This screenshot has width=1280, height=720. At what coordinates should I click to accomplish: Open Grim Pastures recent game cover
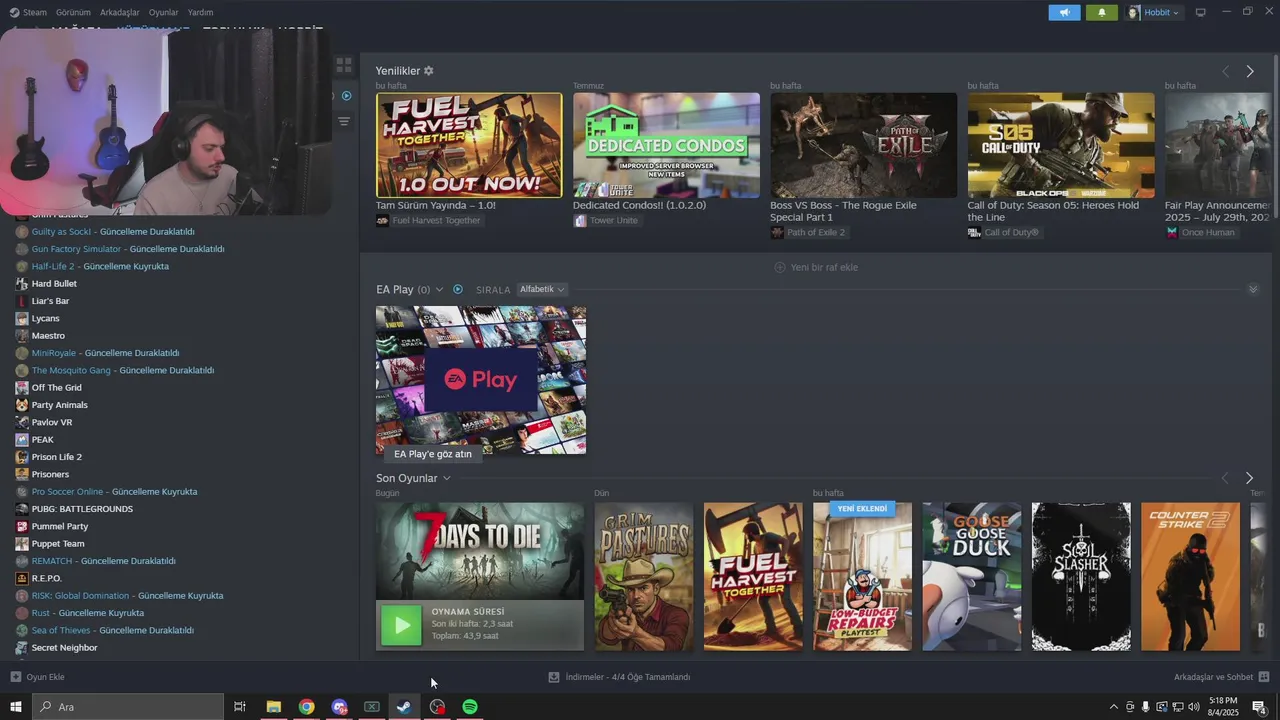coord(643,577)
